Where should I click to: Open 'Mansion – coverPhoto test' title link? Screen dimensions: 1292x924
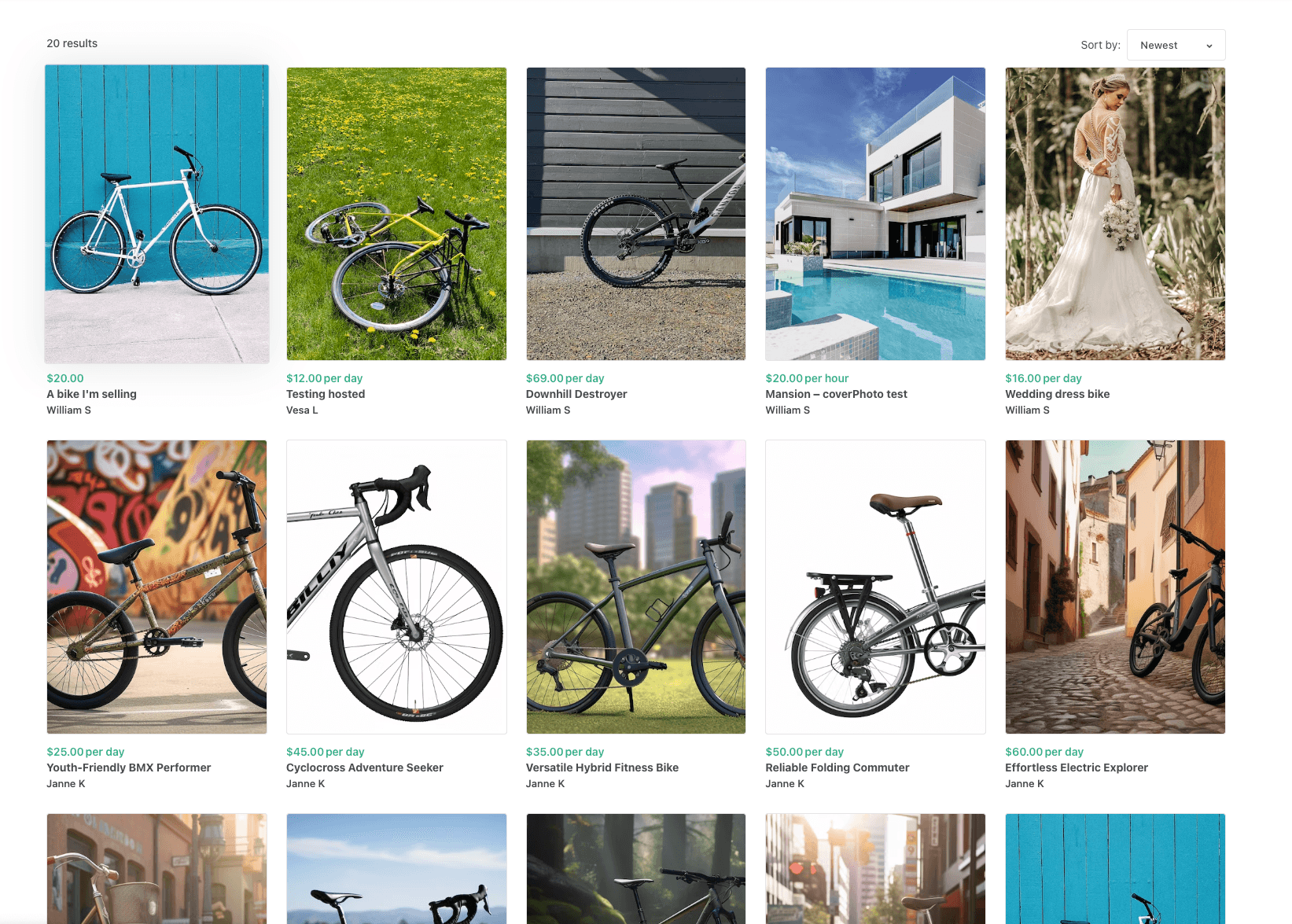click(836, 394)
